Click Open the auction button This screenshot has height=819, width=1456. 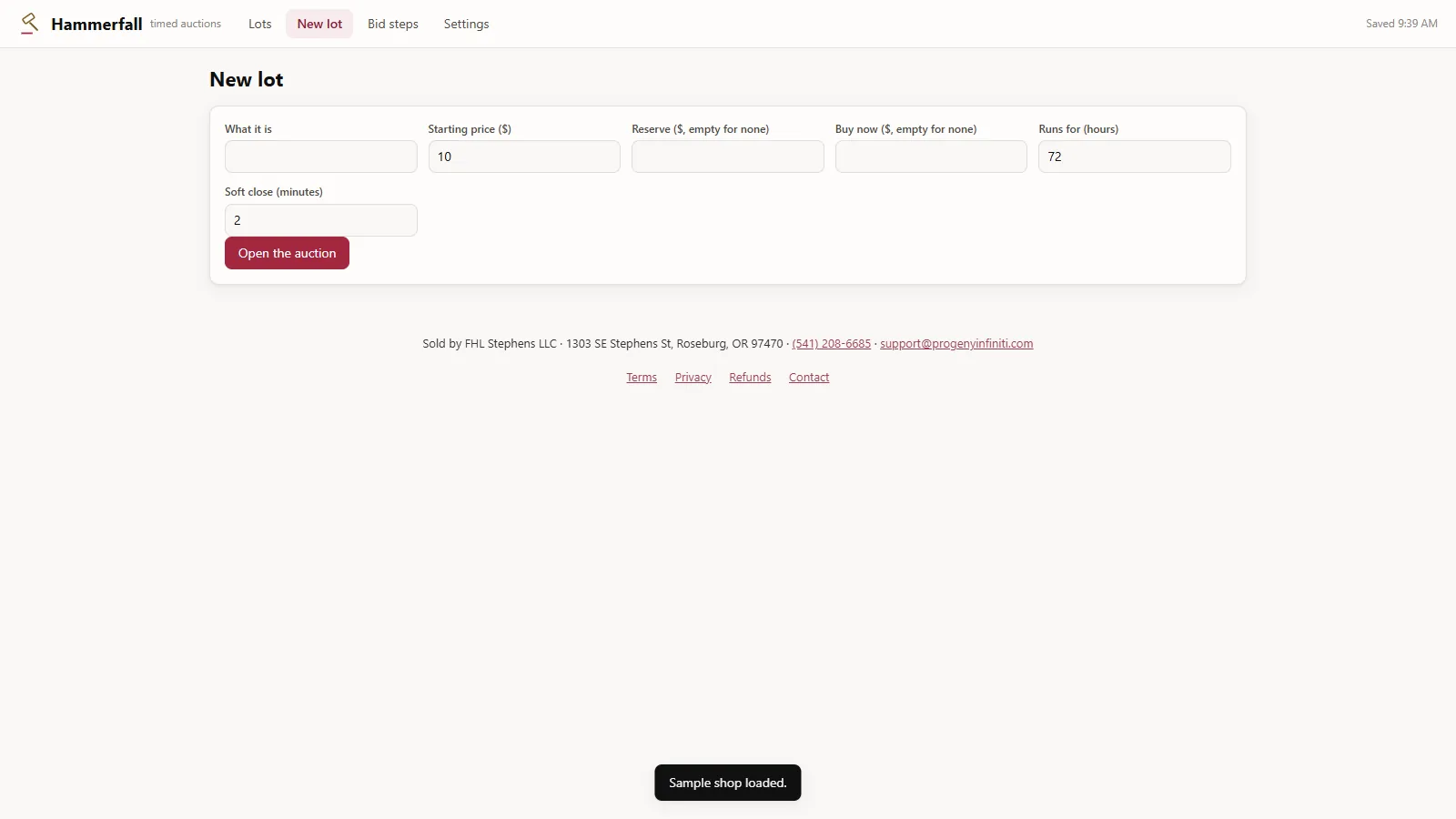click(x=287, y=253)
